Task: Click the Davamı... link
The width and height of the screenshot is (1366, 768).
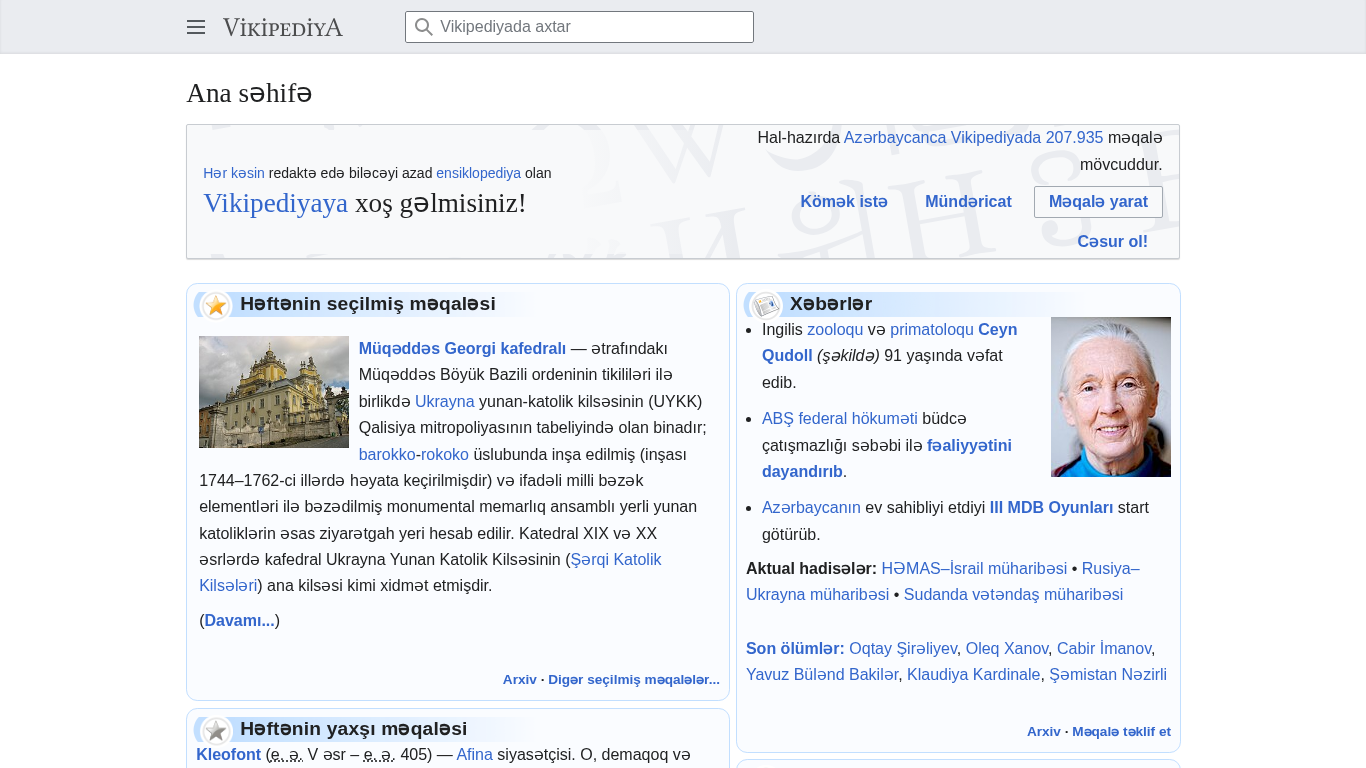Action: [x=242, y=621]
